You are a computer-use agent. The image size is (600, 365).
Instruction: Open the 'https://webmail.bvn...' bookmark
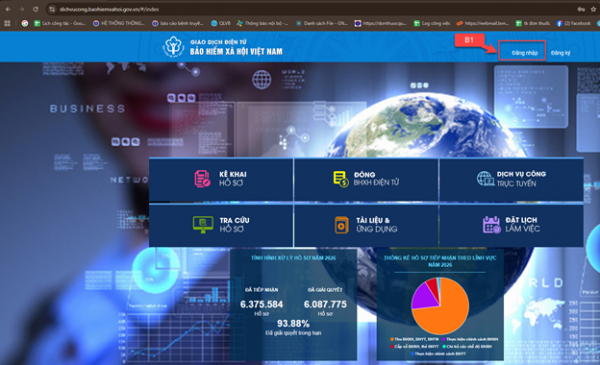tap(483, 23)
